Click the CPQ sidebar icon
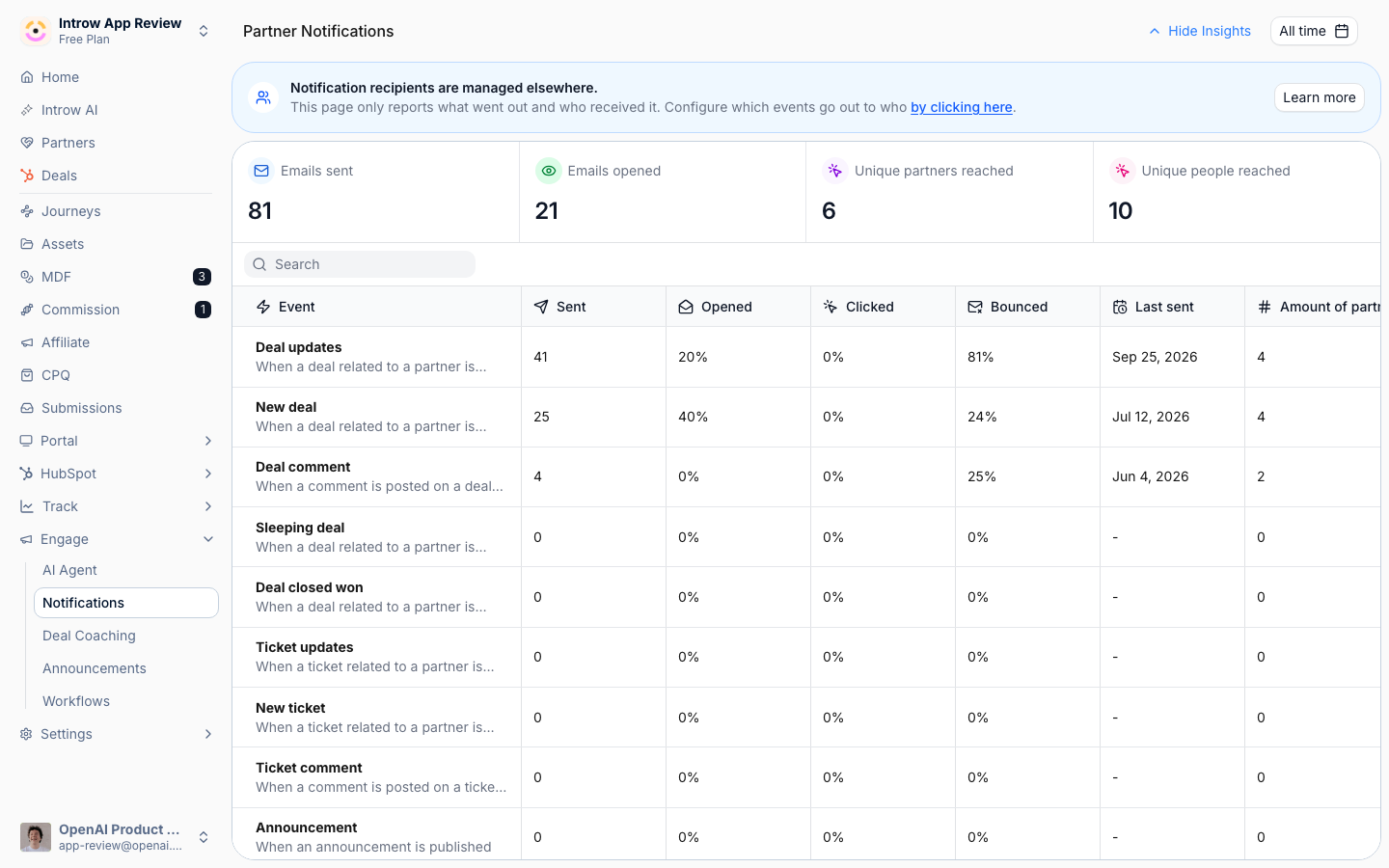The width and height of the screenshot is (1389, 868). (x=27, y=375)
